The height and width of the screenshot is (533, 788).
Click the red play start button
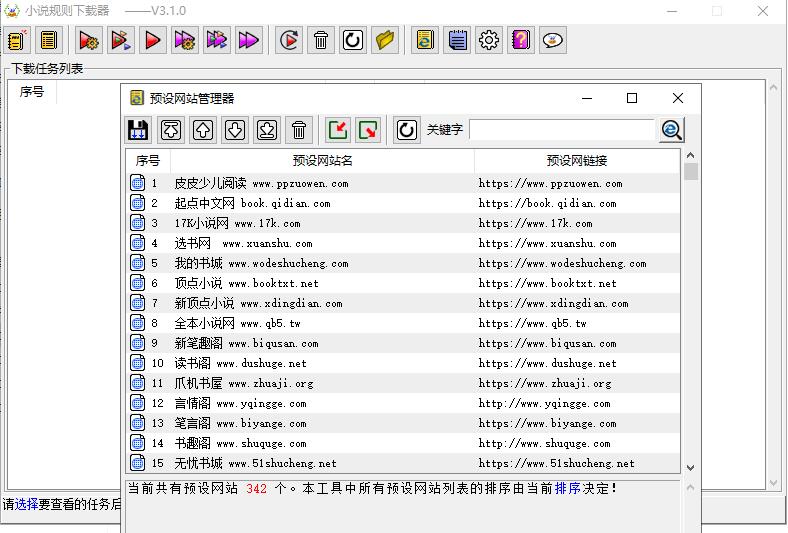(153, 40)
